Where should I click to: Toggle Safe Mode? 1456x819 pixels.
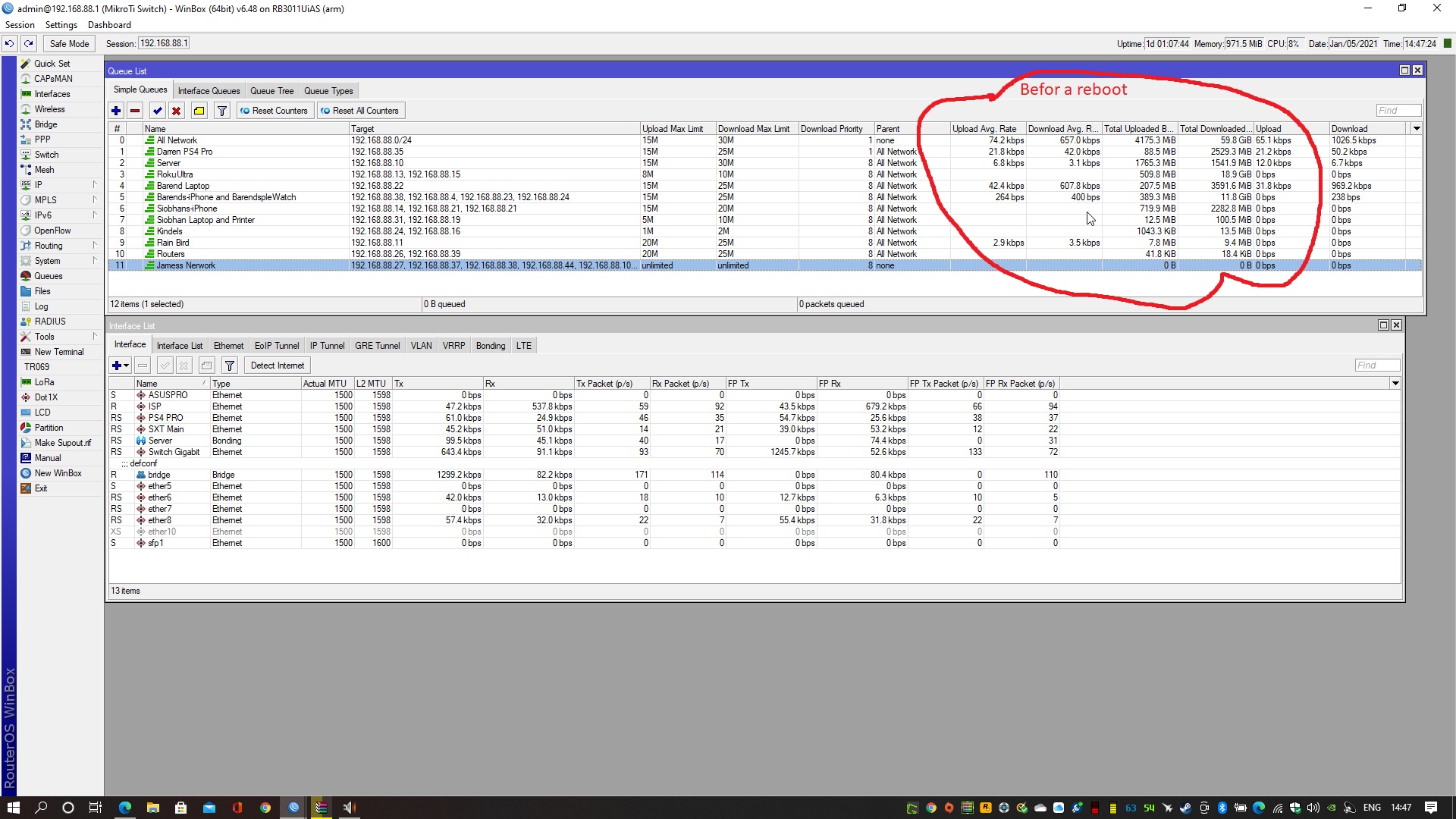(68, 43)
